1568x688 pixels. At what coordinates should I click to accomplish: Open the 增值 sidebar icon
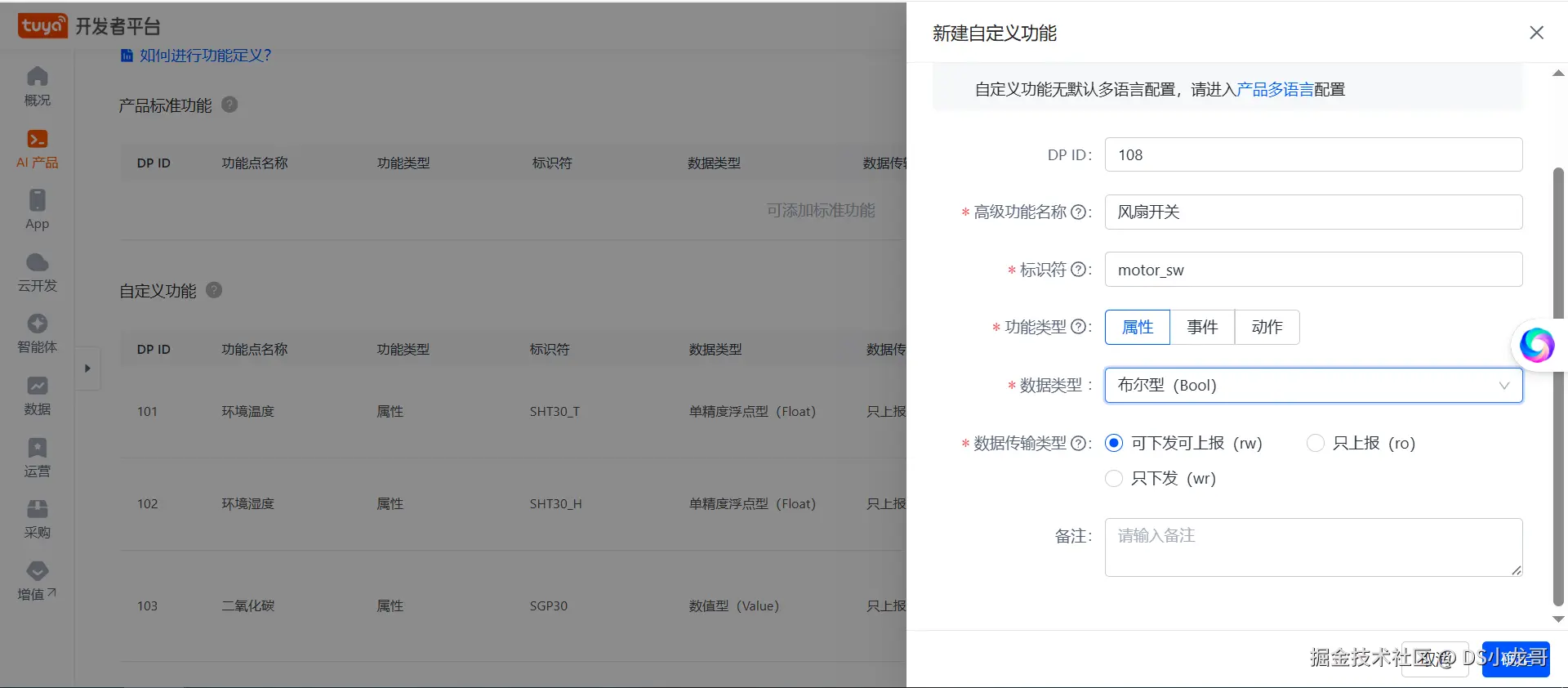click(38, 570)
